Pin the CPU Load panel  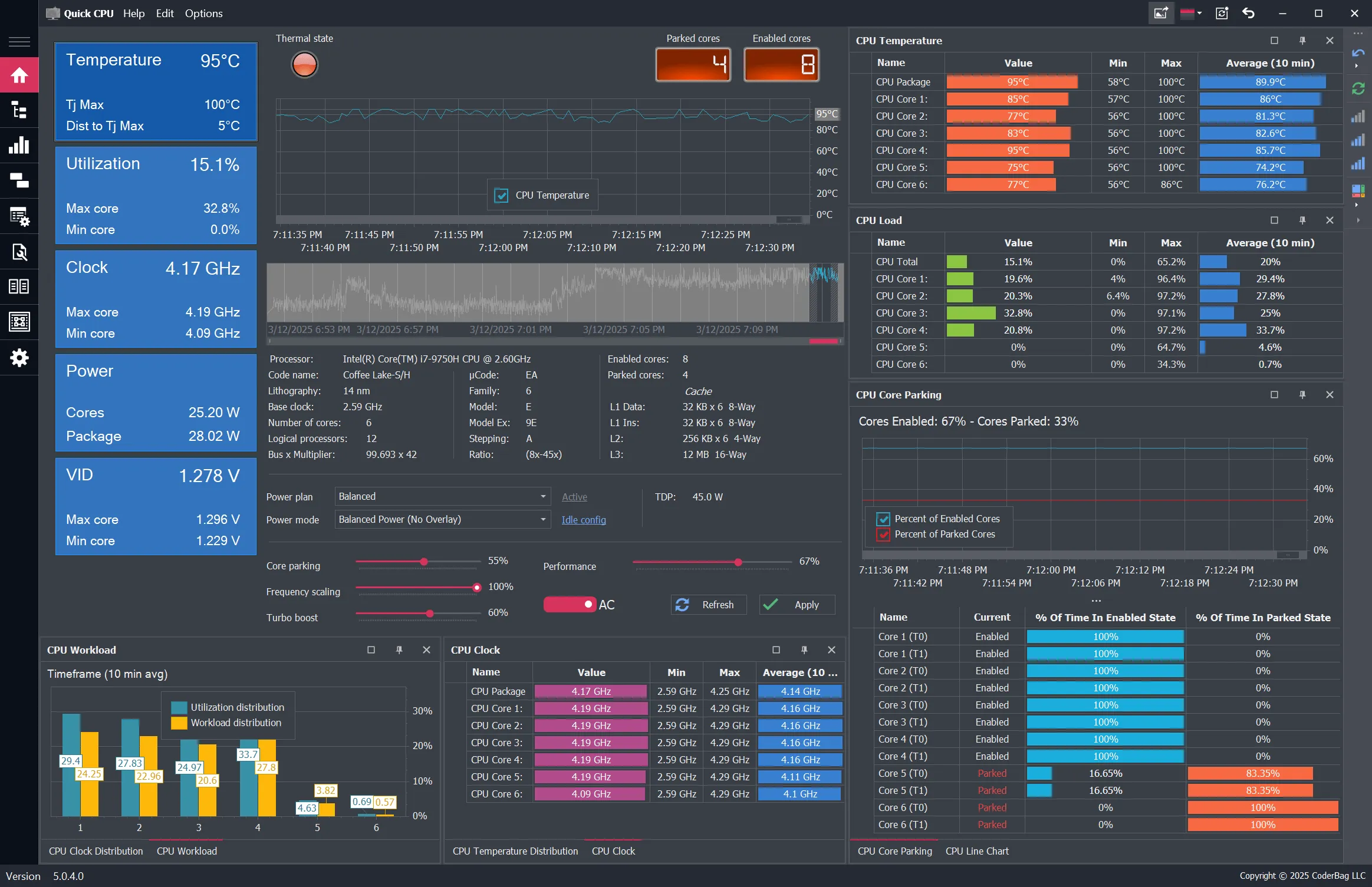click(1302, 220)
